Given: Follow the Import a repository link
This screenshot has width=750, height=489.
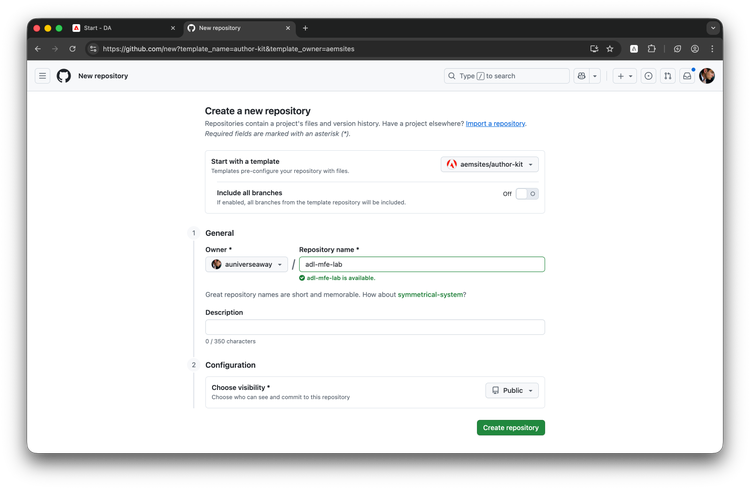Looking at the screenshot, I should [x=495, y=123].
